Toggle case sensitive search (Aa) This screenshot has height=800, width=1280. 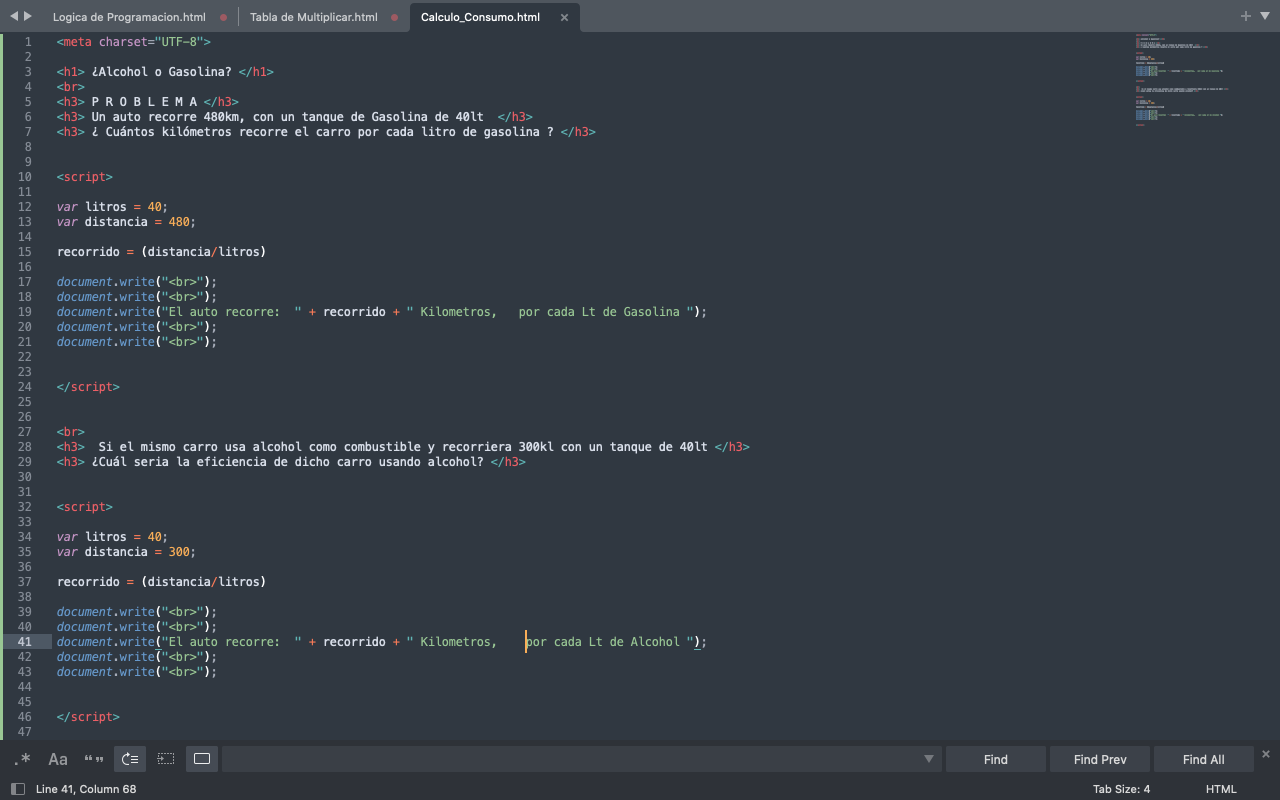tap(58, 759)
